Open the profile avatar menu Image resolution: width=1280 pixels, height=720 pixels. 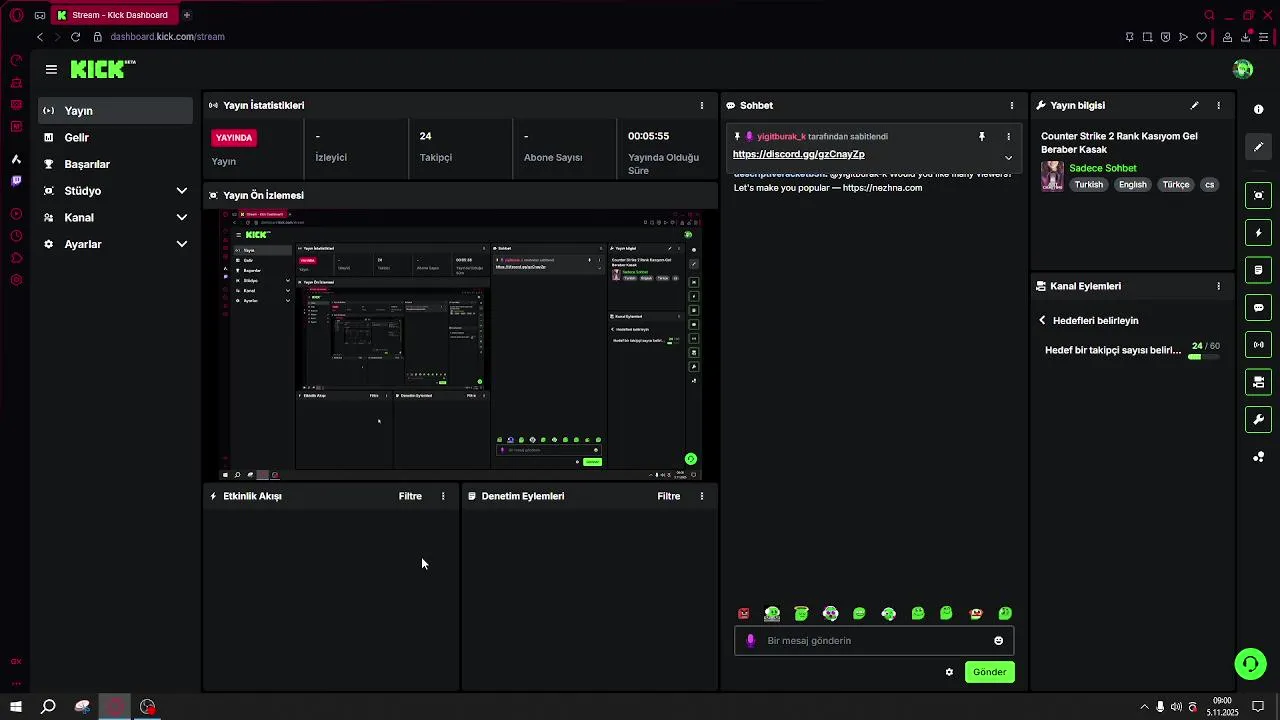click(1243, 69)
